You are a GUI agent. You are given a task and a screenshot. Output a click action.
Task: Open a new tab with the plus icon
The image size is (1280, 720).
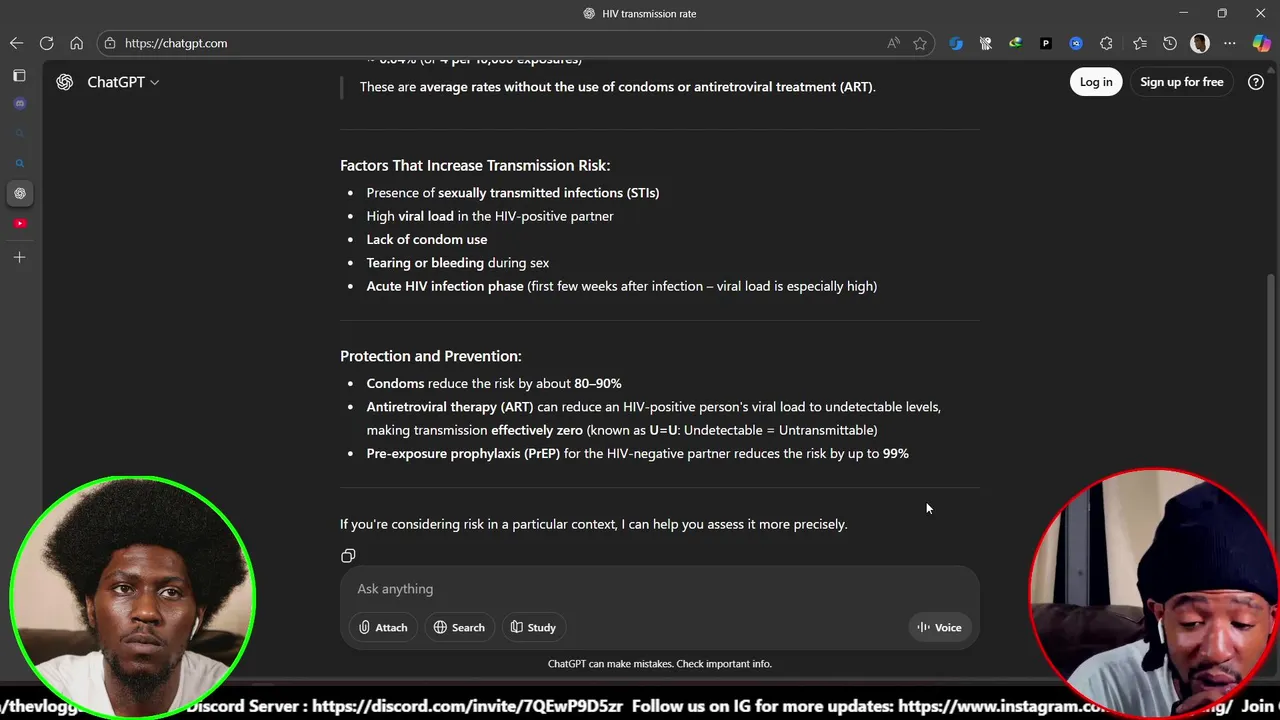click(19, 257)
